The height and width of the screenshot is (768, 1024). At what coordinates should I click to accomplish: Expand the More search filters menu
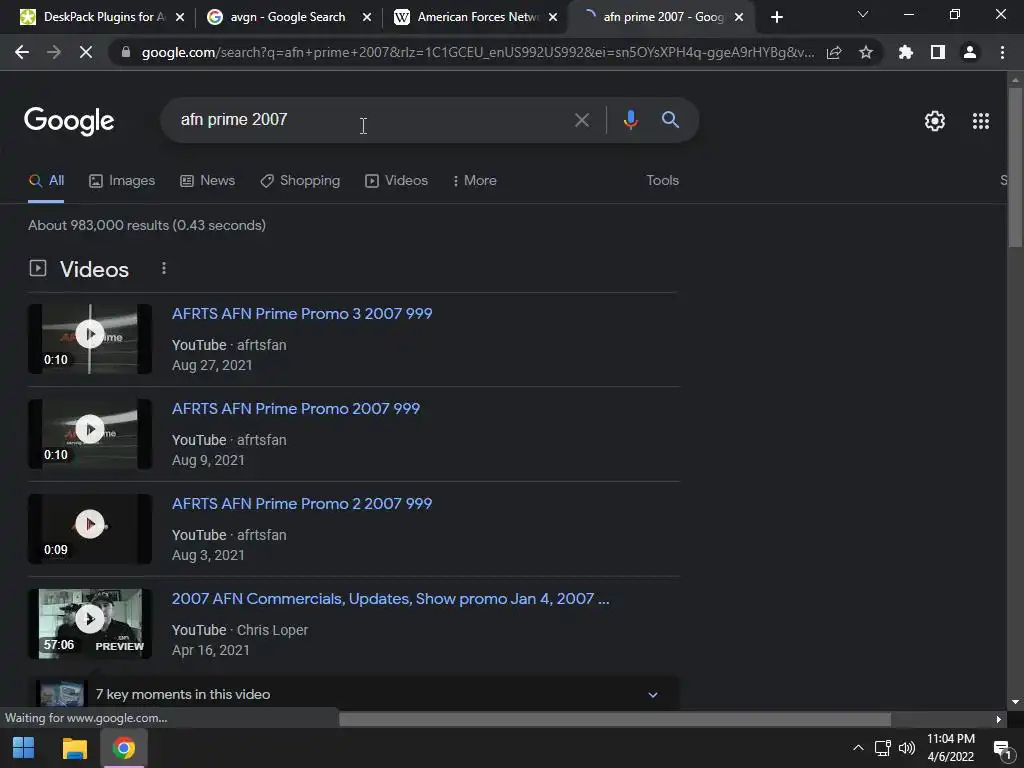(x=474, y=181)
